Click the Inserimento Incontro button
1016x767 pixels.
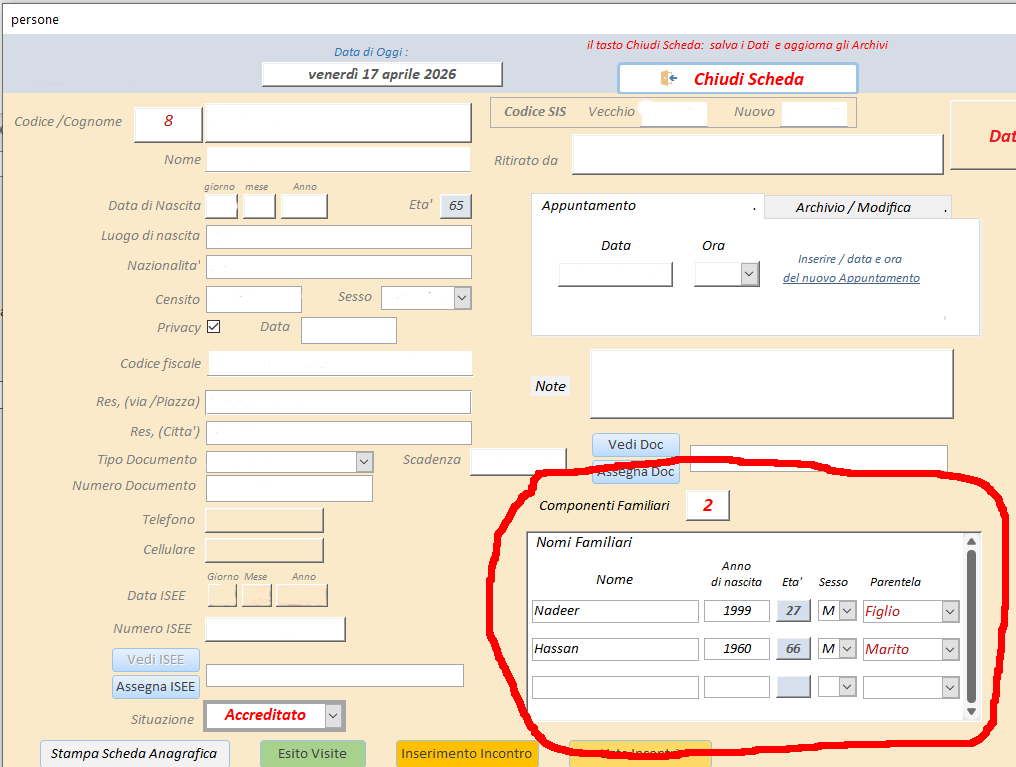click(466, 754)
